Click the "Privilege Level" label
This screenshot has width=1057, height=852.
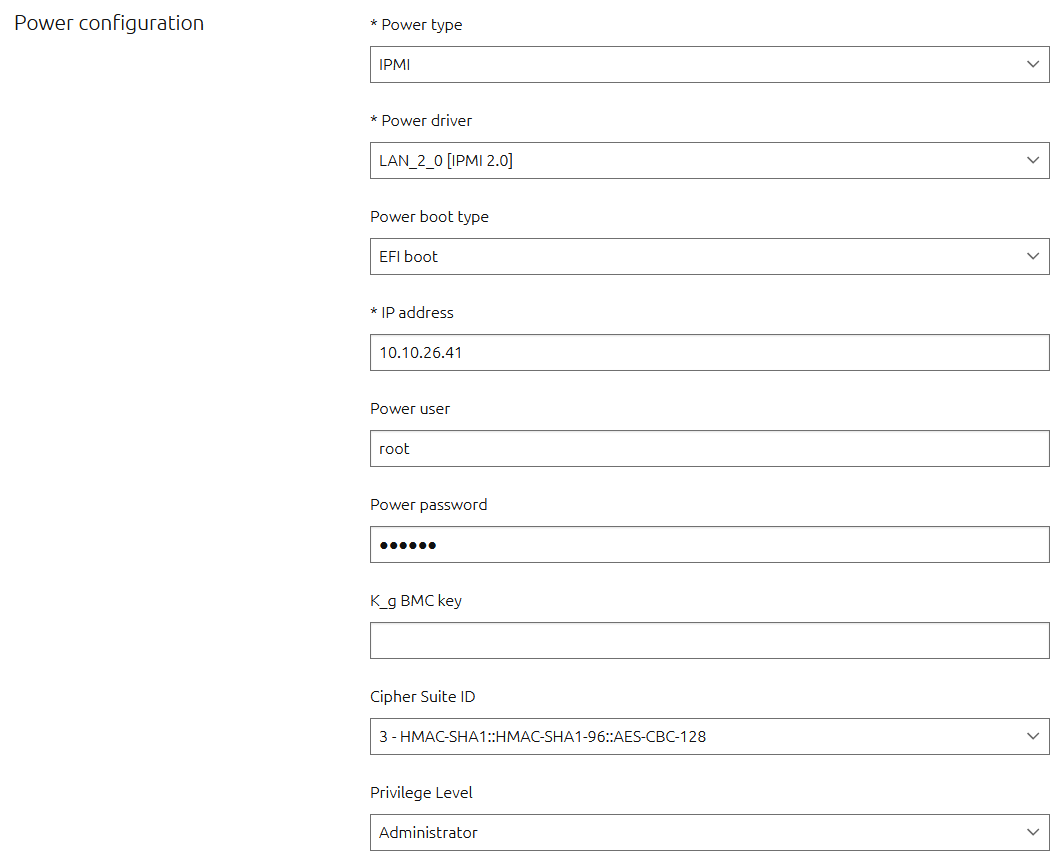[421, 793]
